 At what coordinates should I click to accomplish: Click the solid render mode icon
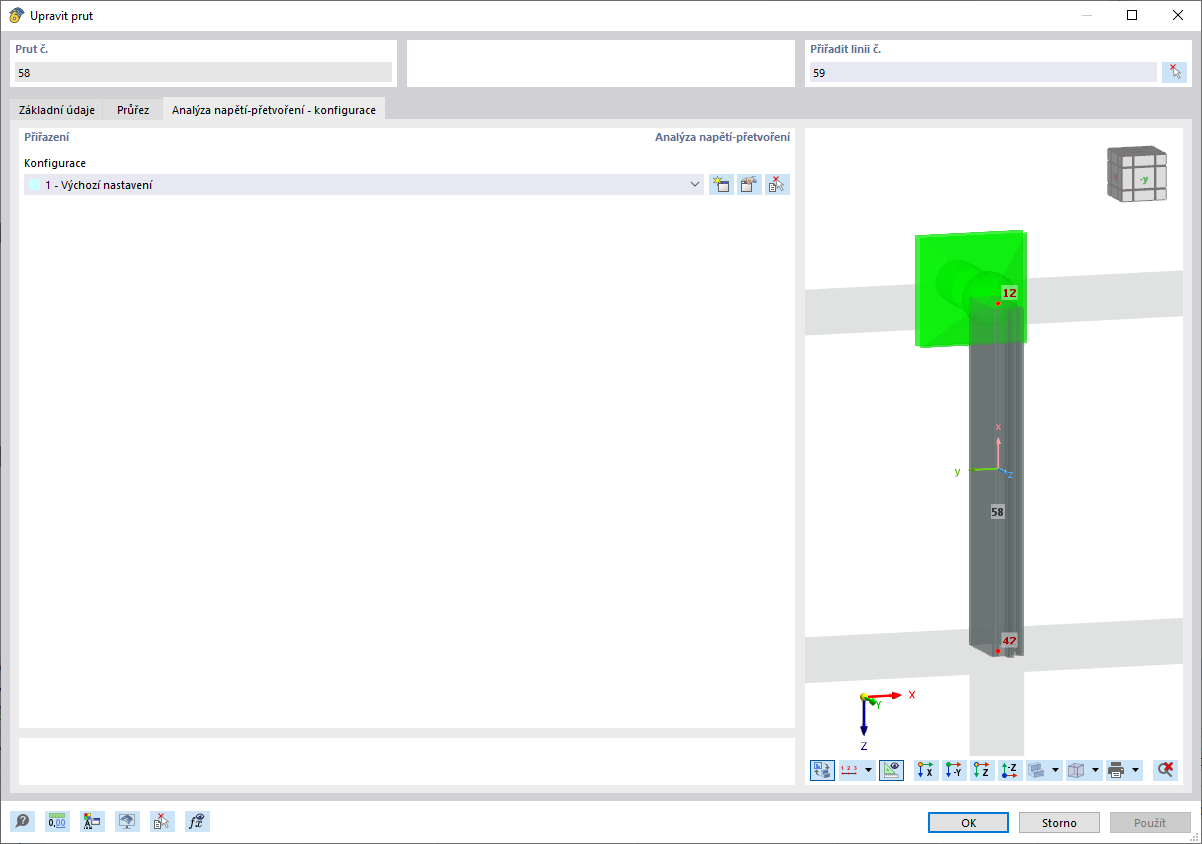pos(1037,770)
